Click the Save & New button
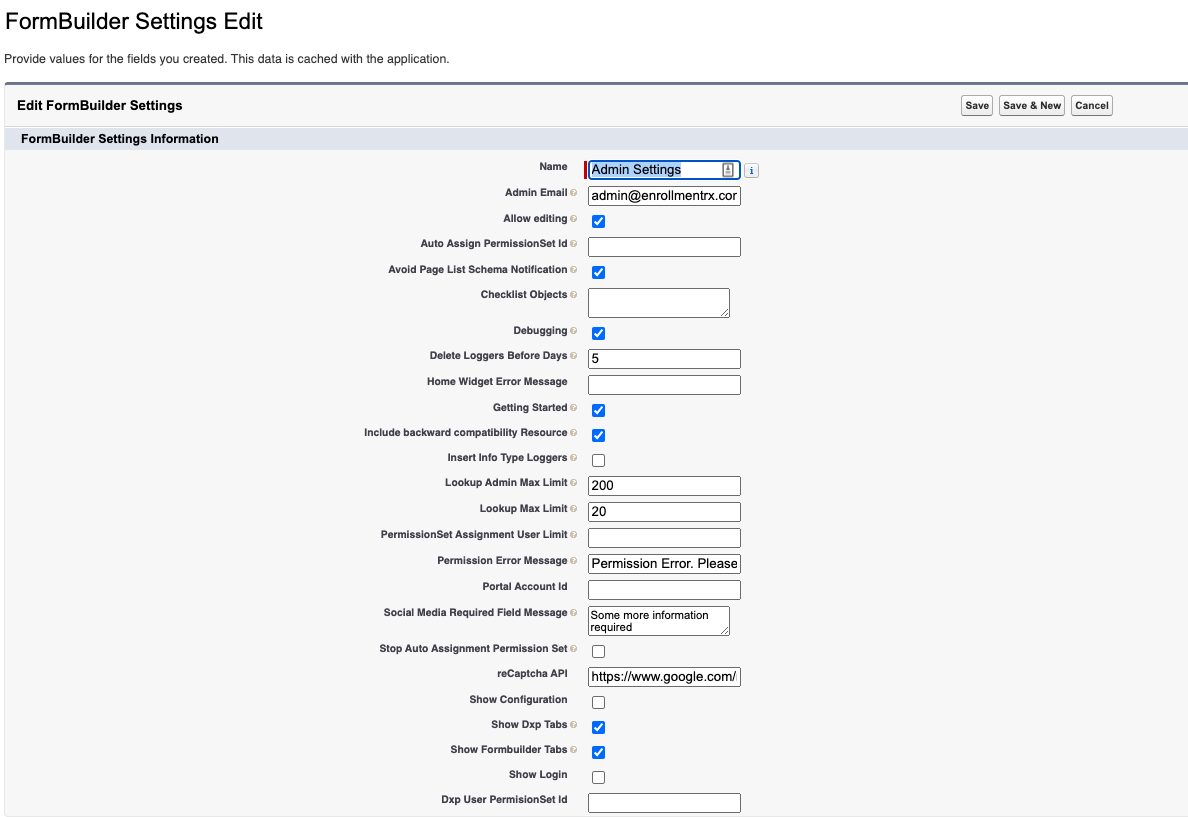The height and width of the screenshot is (817, 1188). (1032, 106)
